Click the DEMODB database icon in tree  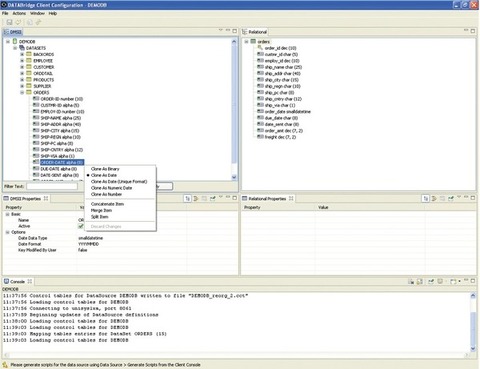15,41
